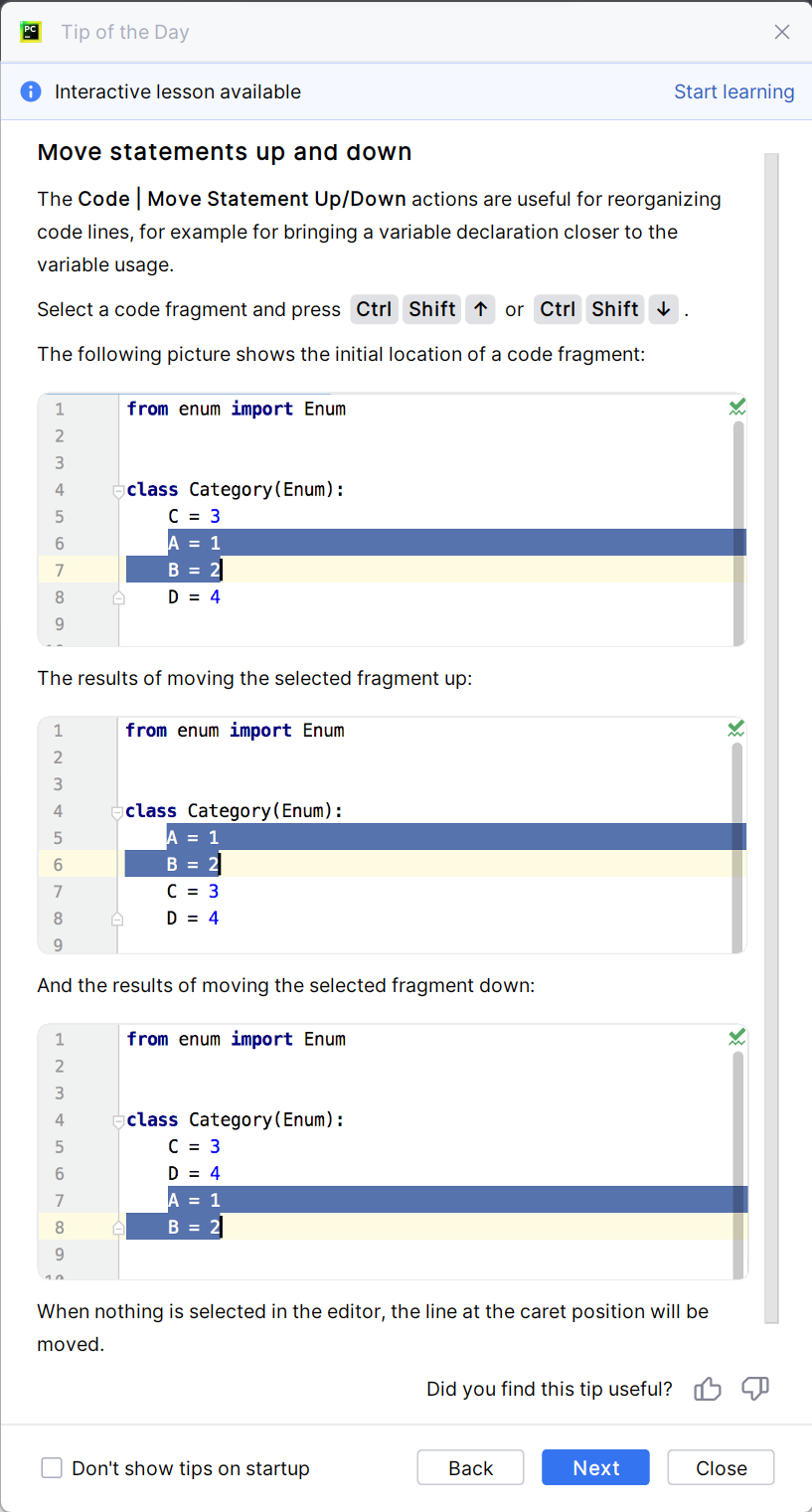Click the green checkmark in second code picture
The image size is (812, 1512).
[x=735, y=730]
